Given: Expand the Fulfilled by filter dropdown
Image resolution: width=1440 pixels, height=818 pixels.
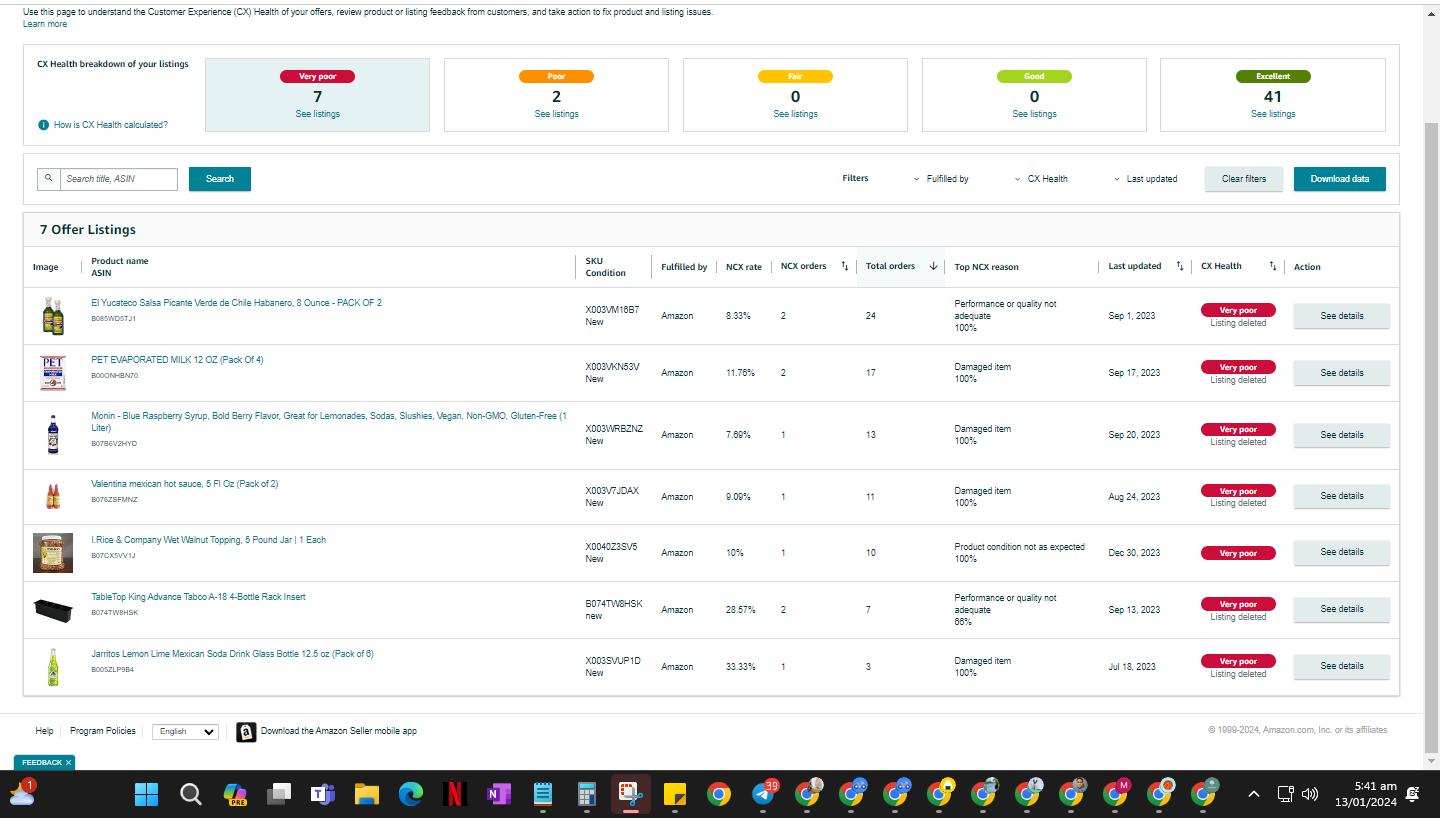Looking at the screenshot, I should click(x=940, y=179).
